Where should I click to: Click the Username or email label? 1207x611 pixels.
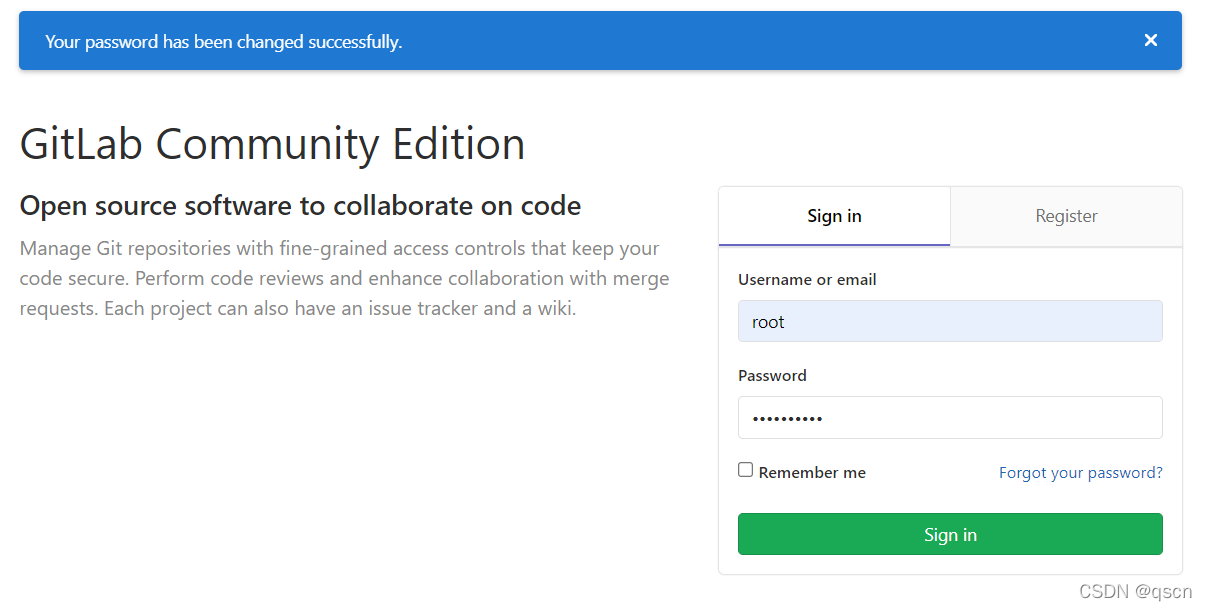coord(807,280)
